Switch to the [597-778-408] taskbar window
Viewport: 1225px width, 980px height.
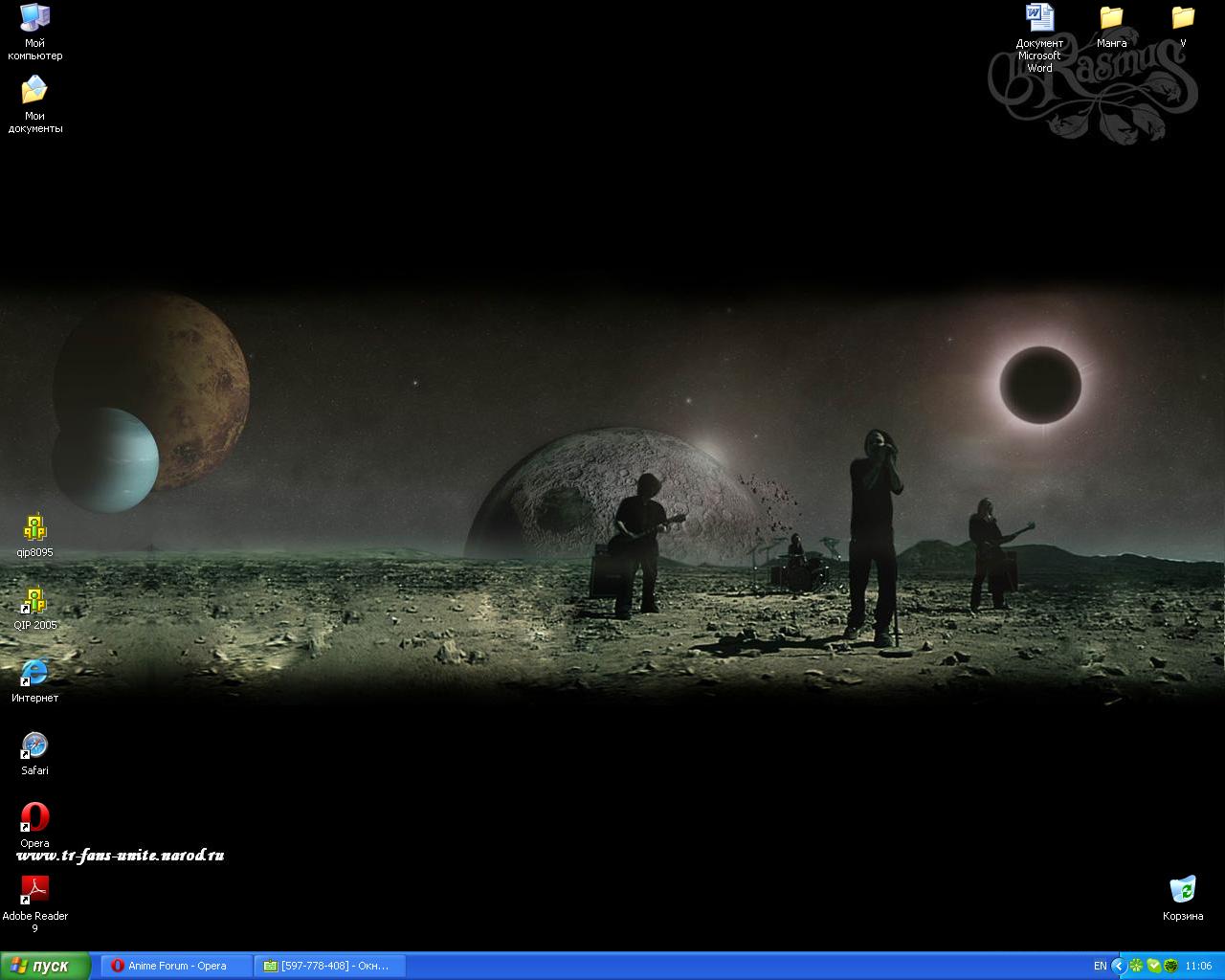330,966
